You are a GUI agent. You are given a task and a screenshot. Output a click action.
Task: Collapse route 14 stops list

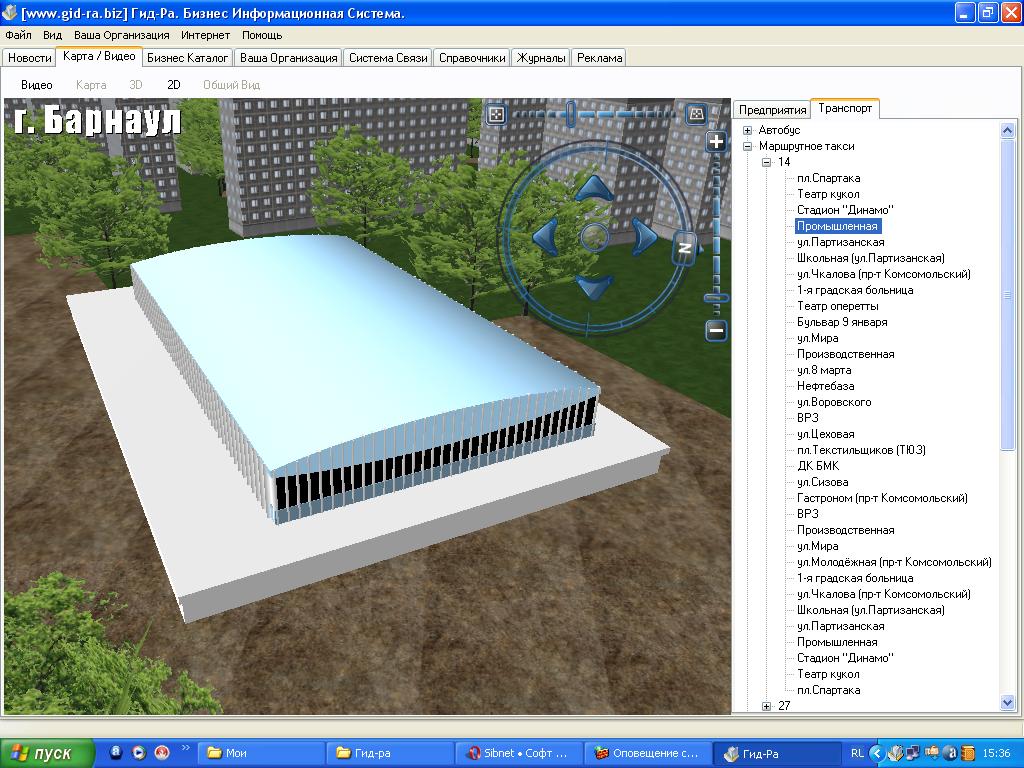click(x=767, y=162)
